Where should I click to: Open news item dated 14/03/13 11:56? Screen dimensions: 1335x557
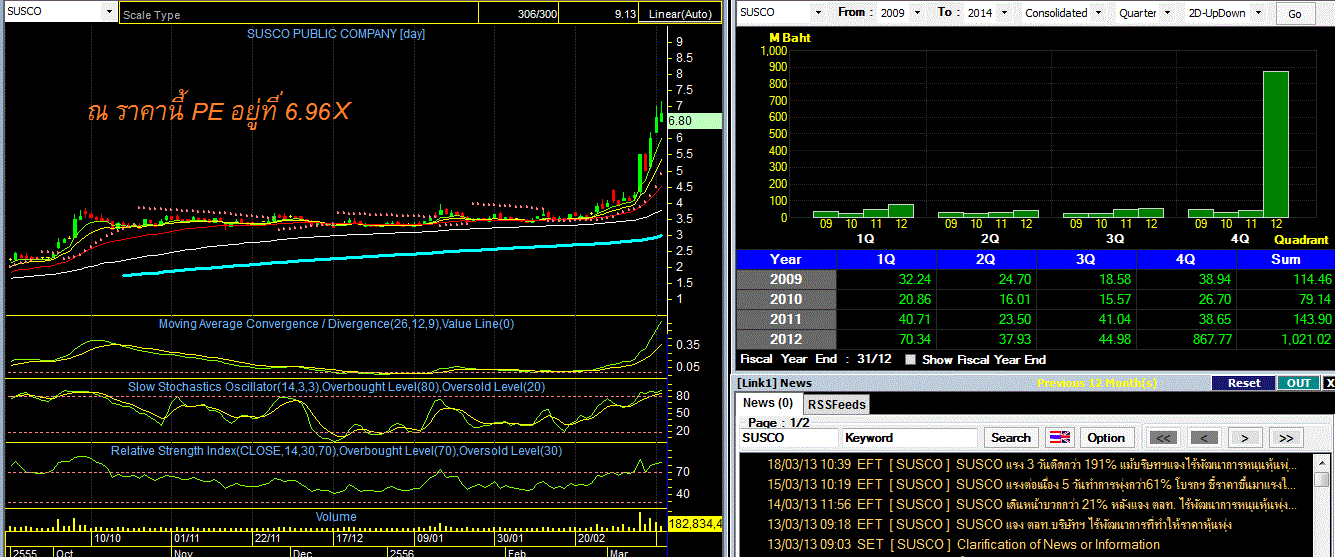pos(1030,504)
